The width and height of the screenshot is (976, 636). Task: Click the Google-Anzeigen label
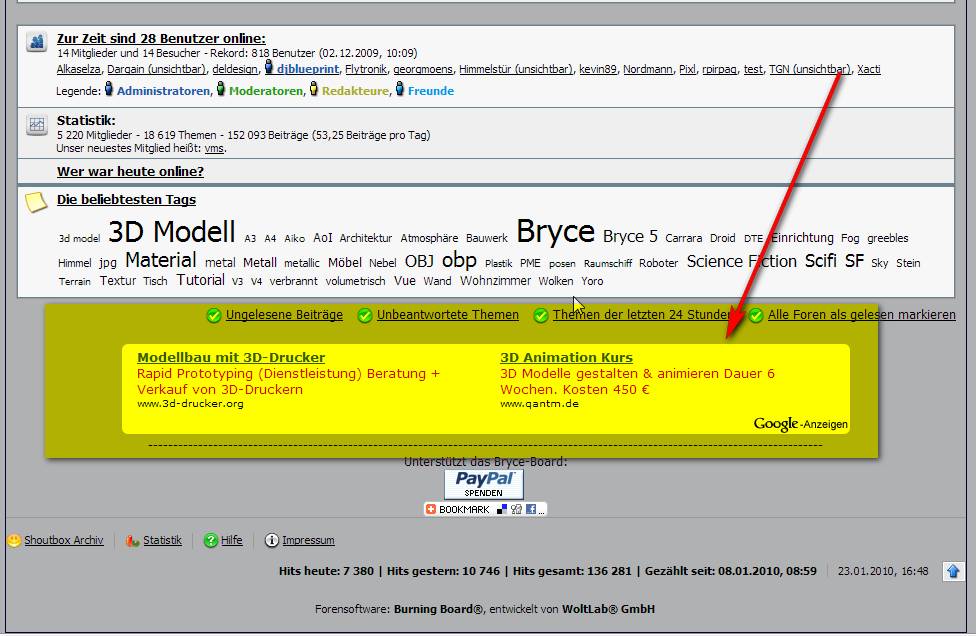pyautogui.click(x=800, y=424)
